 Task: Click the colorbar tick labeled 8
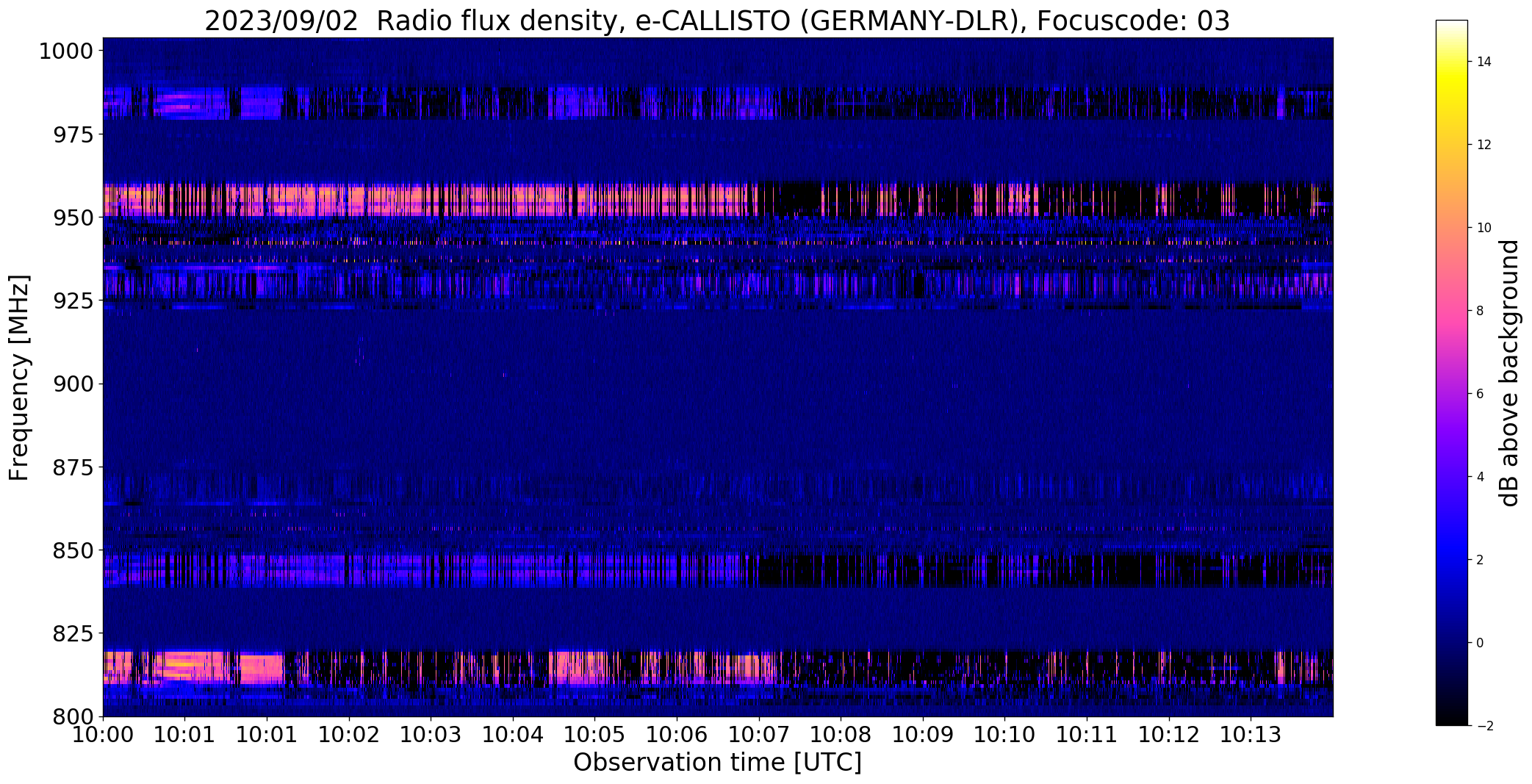[x=1481, y=311]
